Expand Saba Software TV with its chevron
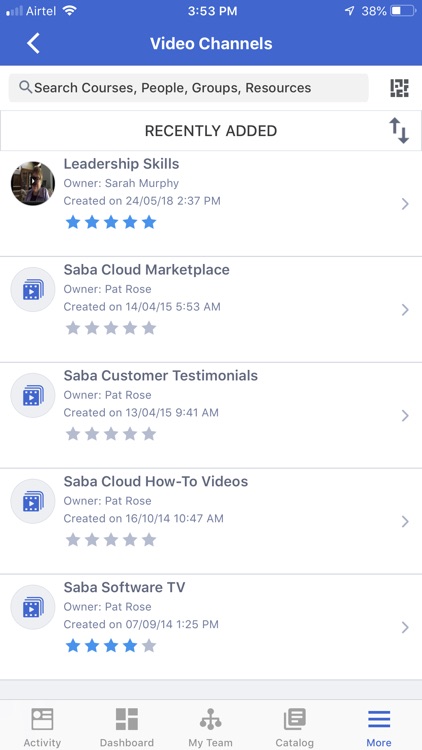The width and height of the screenshot is (422, 750). coord(405,628)
